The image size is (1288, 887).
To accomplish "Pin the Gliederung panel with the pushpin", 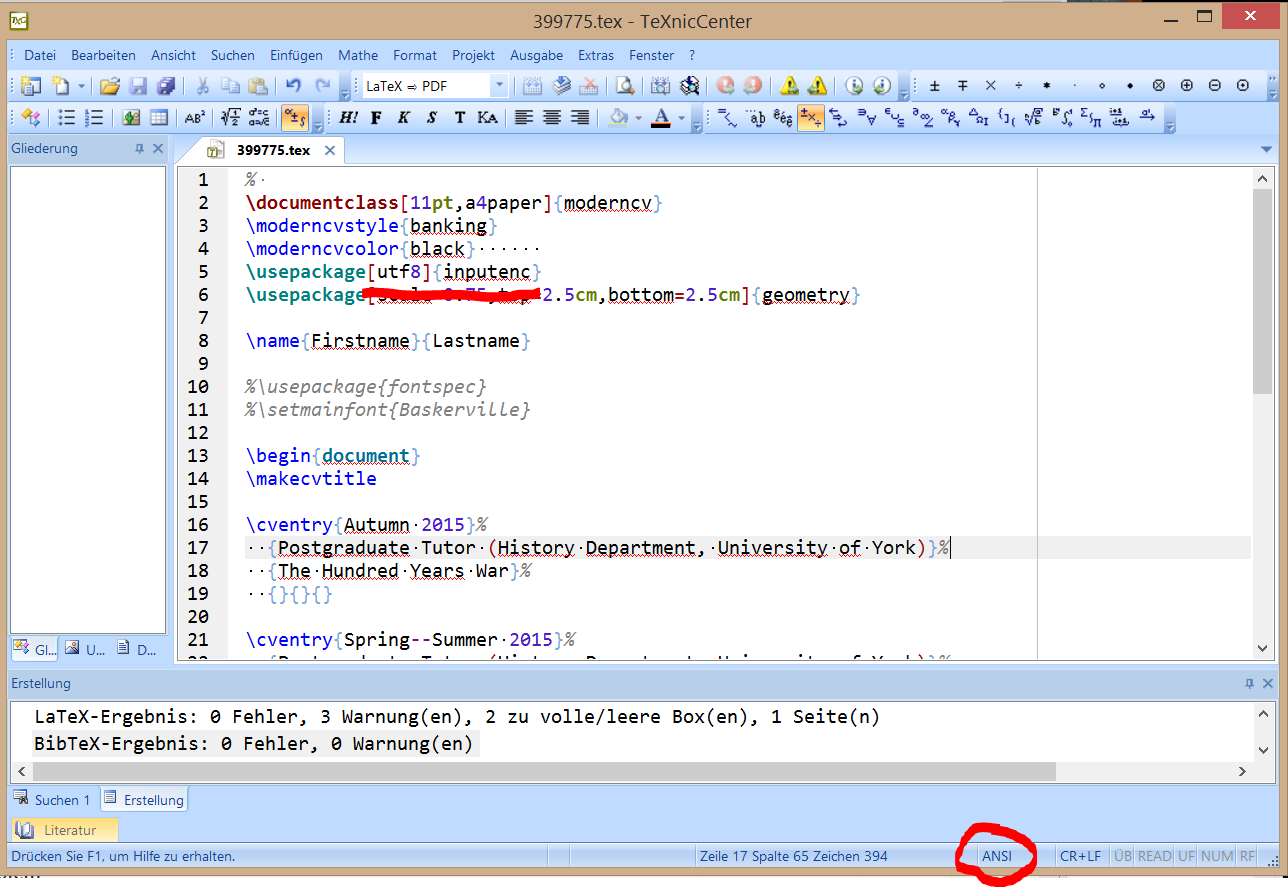I will tap(139, 149).
